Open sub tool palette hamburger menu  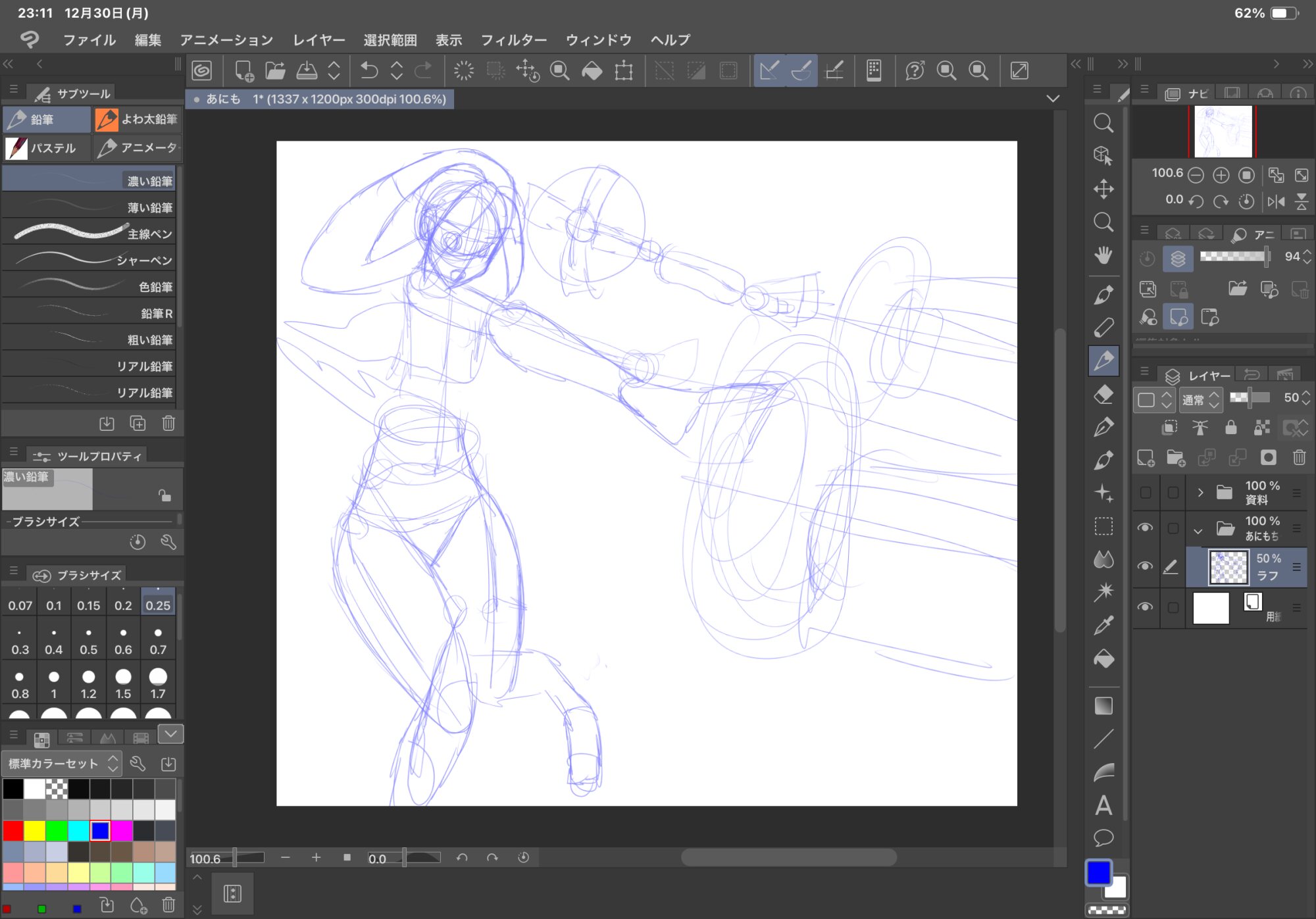pos(13,90)
